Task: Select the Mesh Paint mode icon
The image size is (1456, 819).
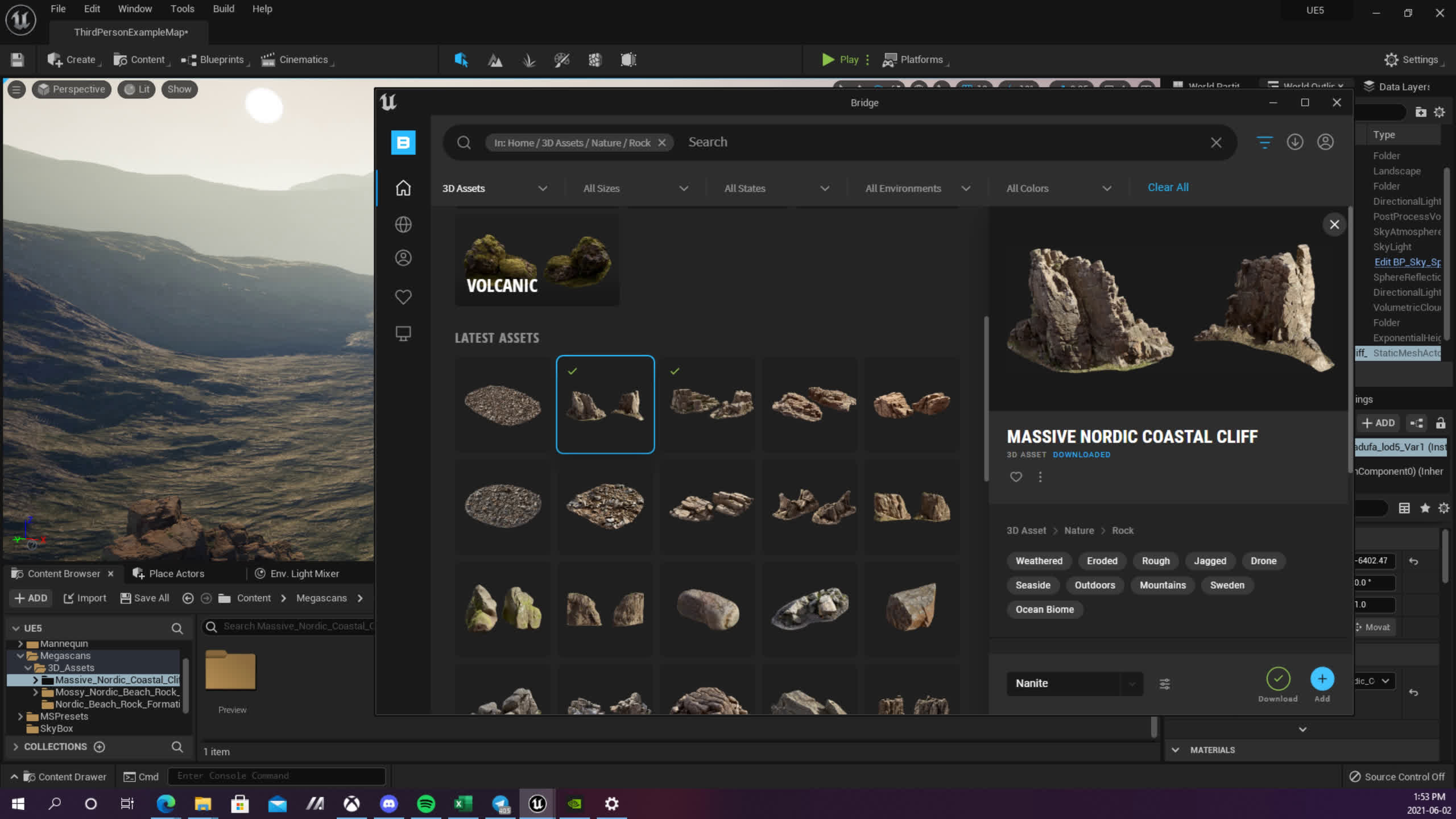Action: (562, 59)
